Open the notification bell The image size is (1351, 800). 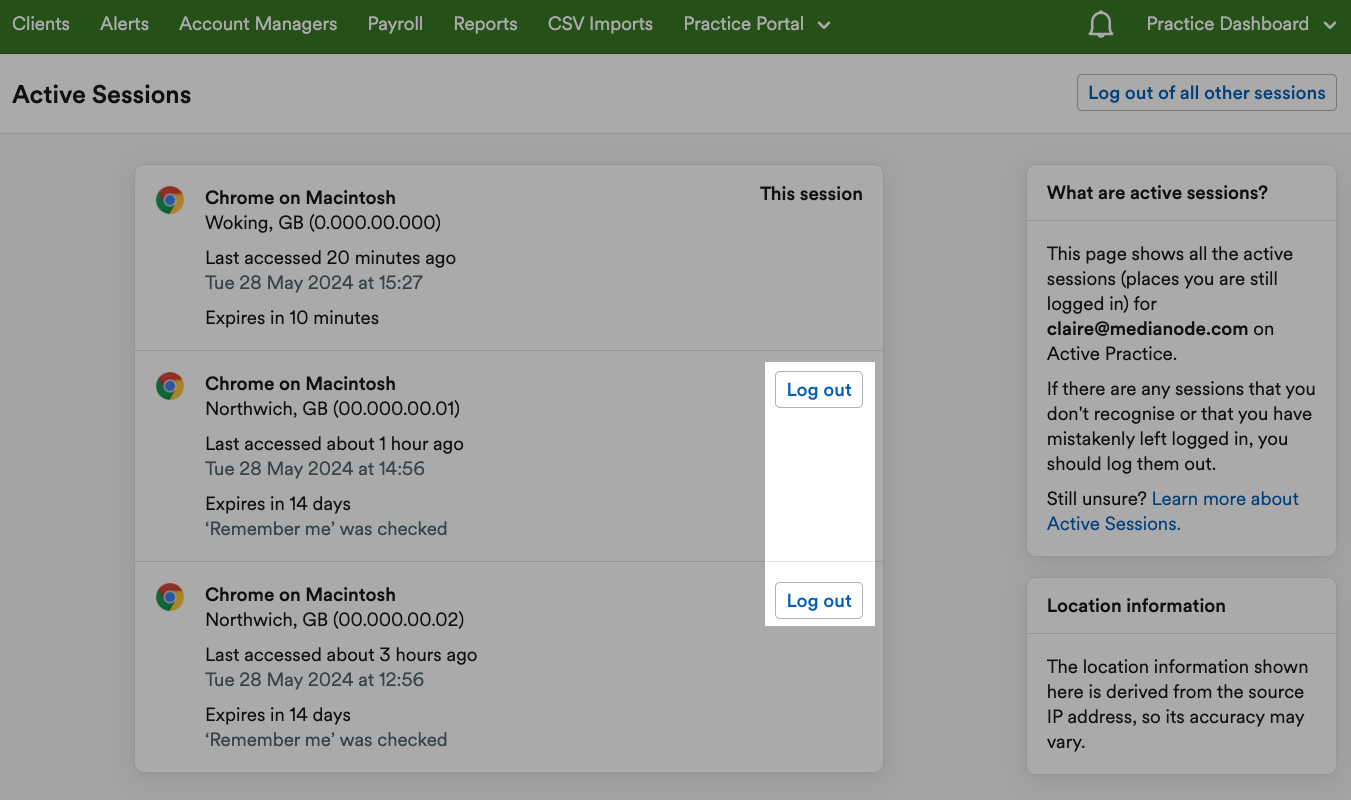click(x=1101, y=24)
